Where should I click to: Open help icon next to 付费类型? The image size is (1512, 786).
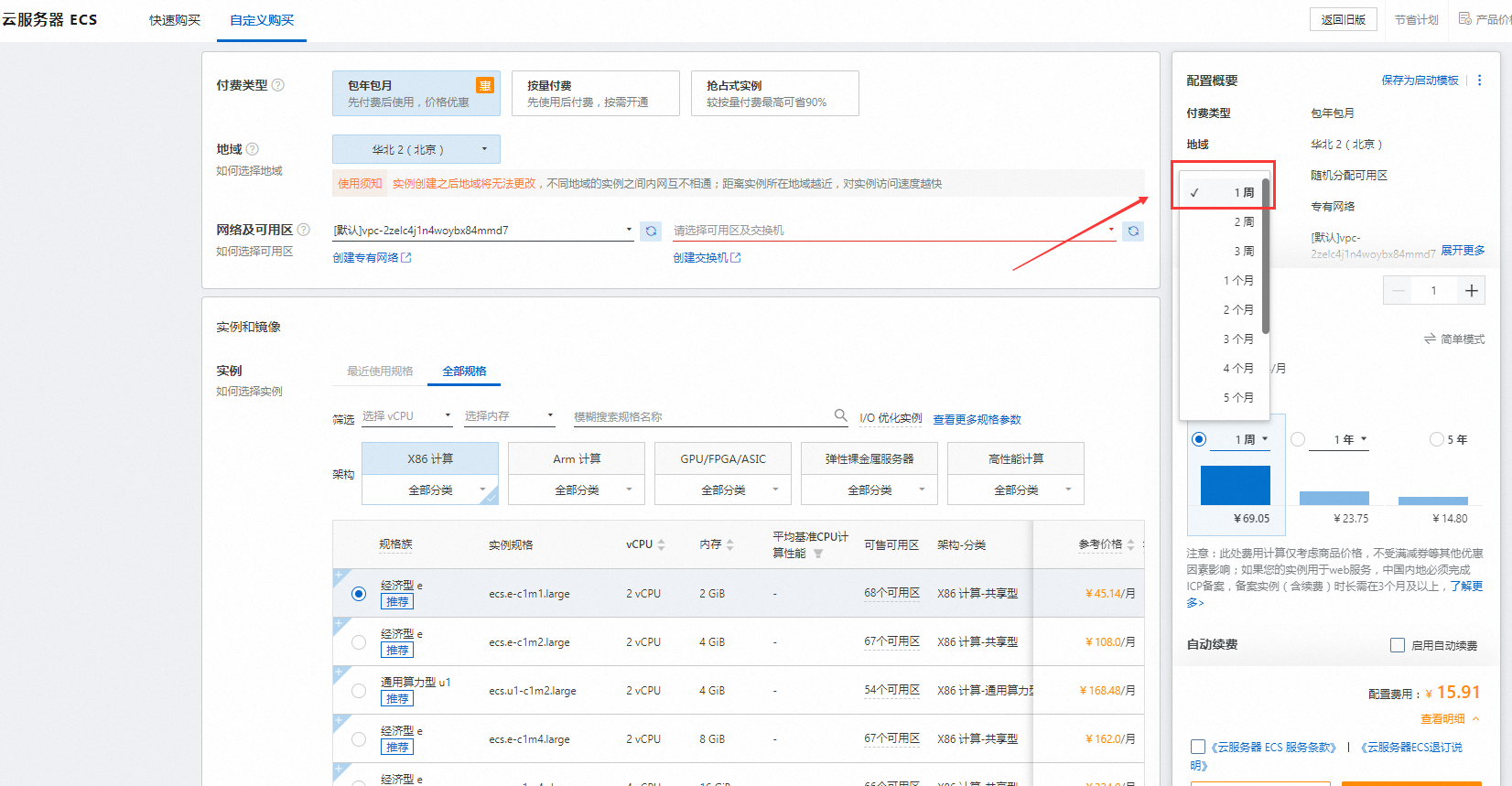point(278,85)
